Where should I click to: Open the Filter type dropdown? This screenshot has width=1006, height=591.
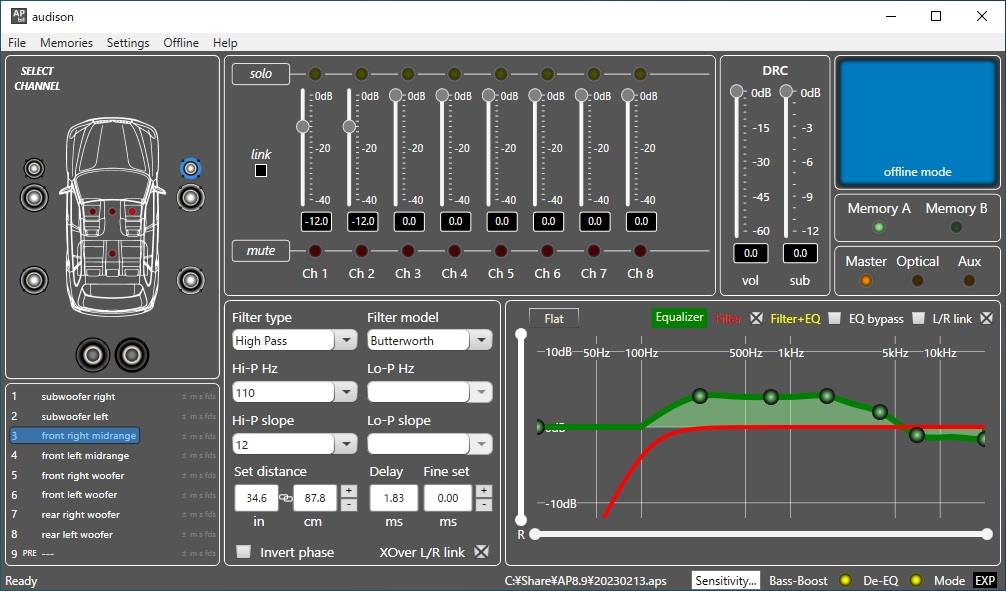pos(346,340)
